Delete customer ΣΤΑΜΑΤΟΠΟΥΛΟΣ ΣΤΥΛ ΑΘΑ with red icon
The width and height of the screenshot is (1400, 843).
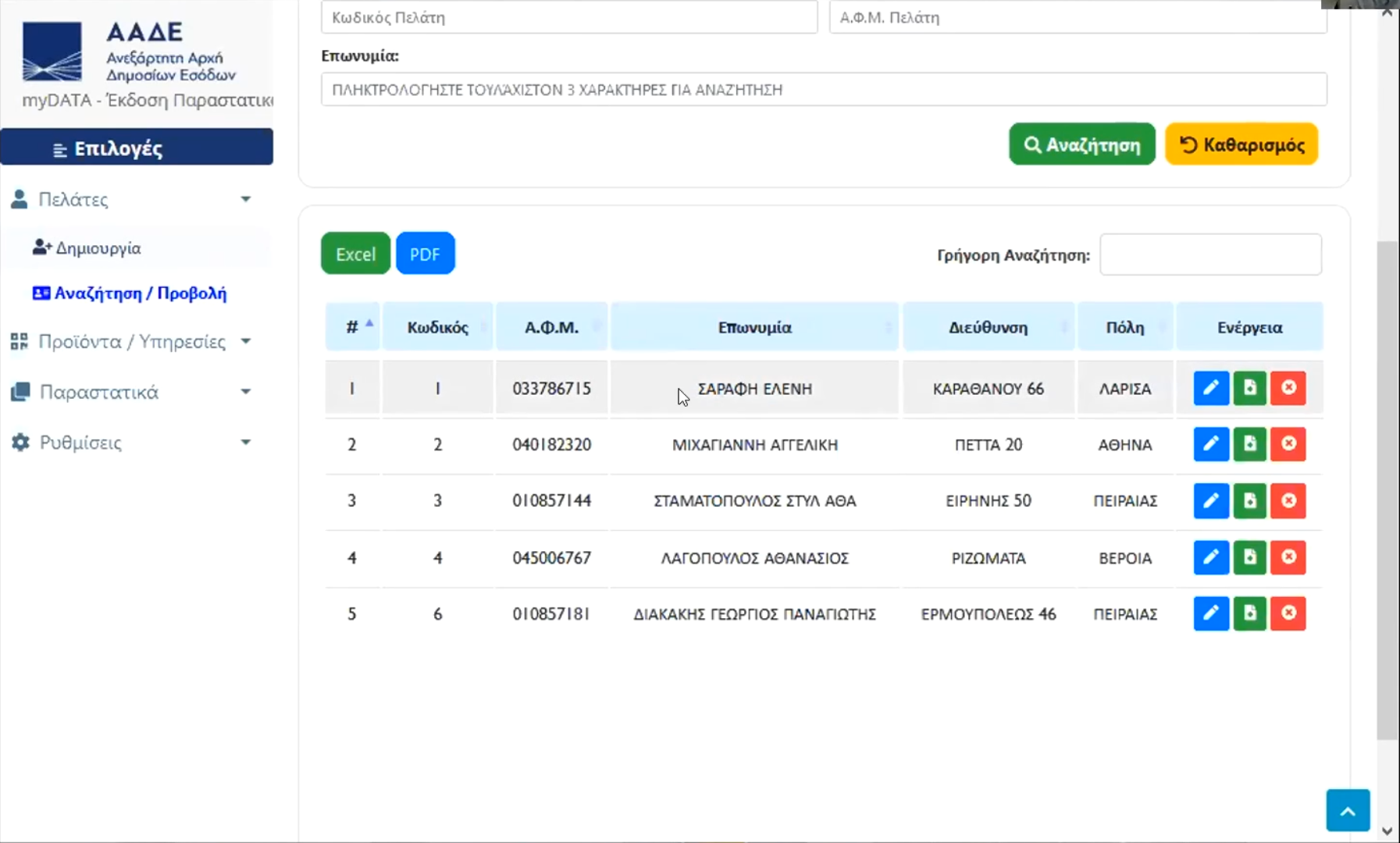[1288, 500]
